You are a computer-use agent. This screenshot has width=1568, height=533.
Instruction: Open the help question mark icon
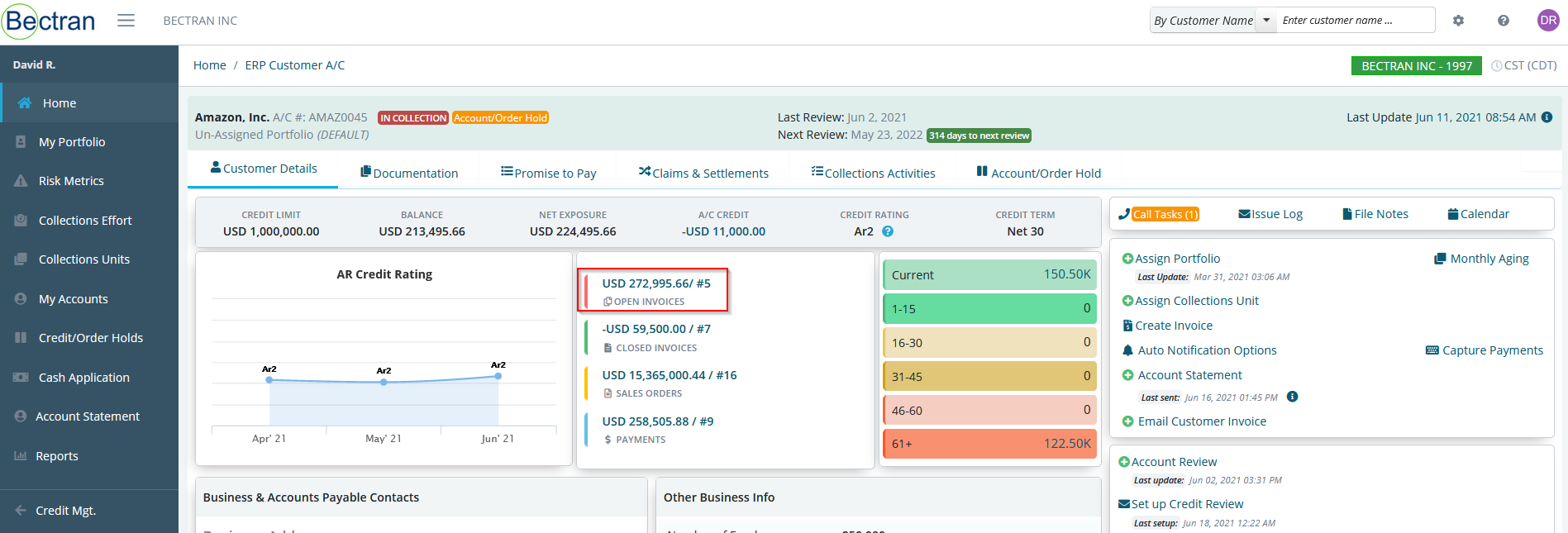point(1504,21)
